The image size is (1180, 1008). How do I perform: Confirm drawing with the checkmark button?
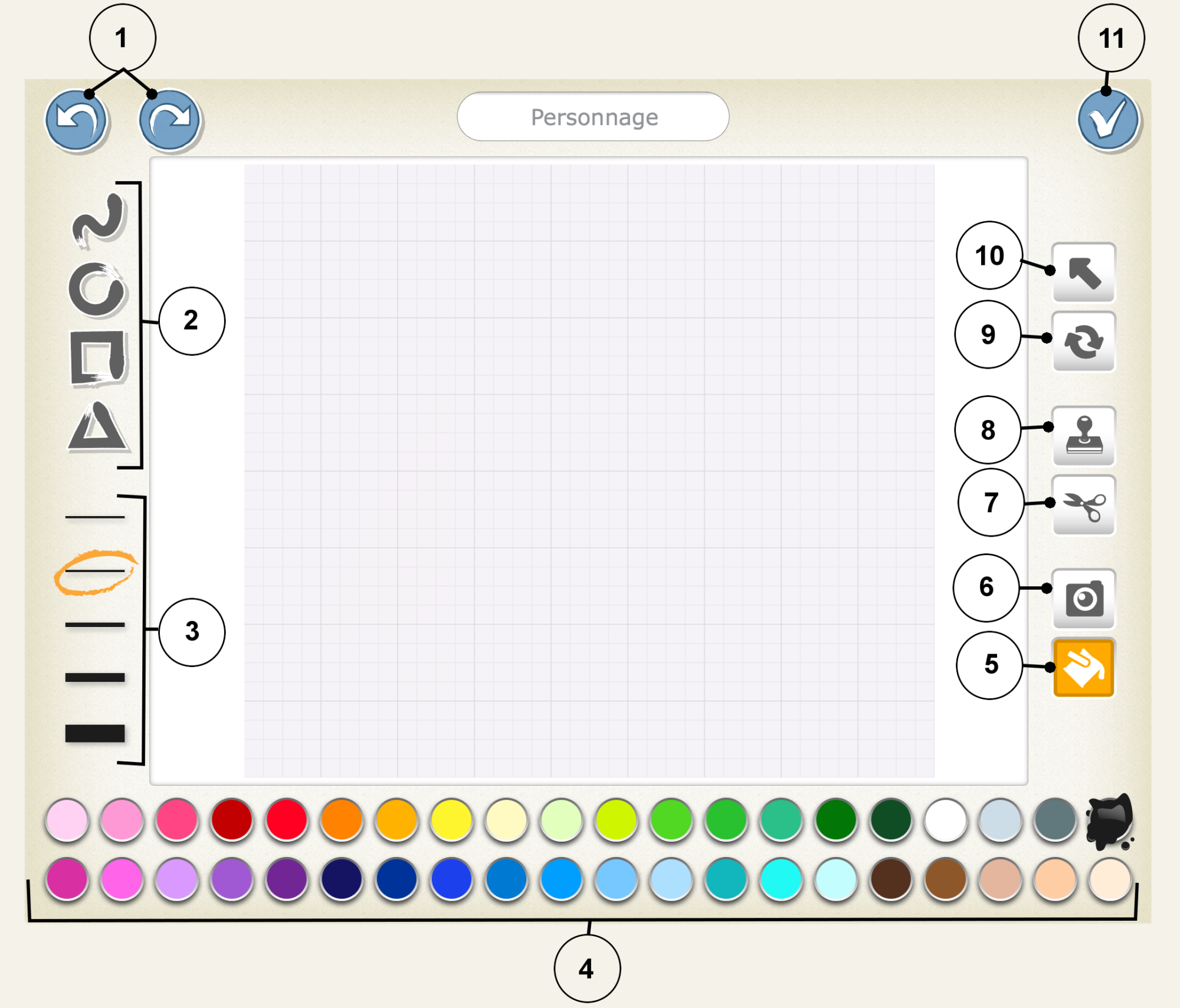(x=1107, y=120)
